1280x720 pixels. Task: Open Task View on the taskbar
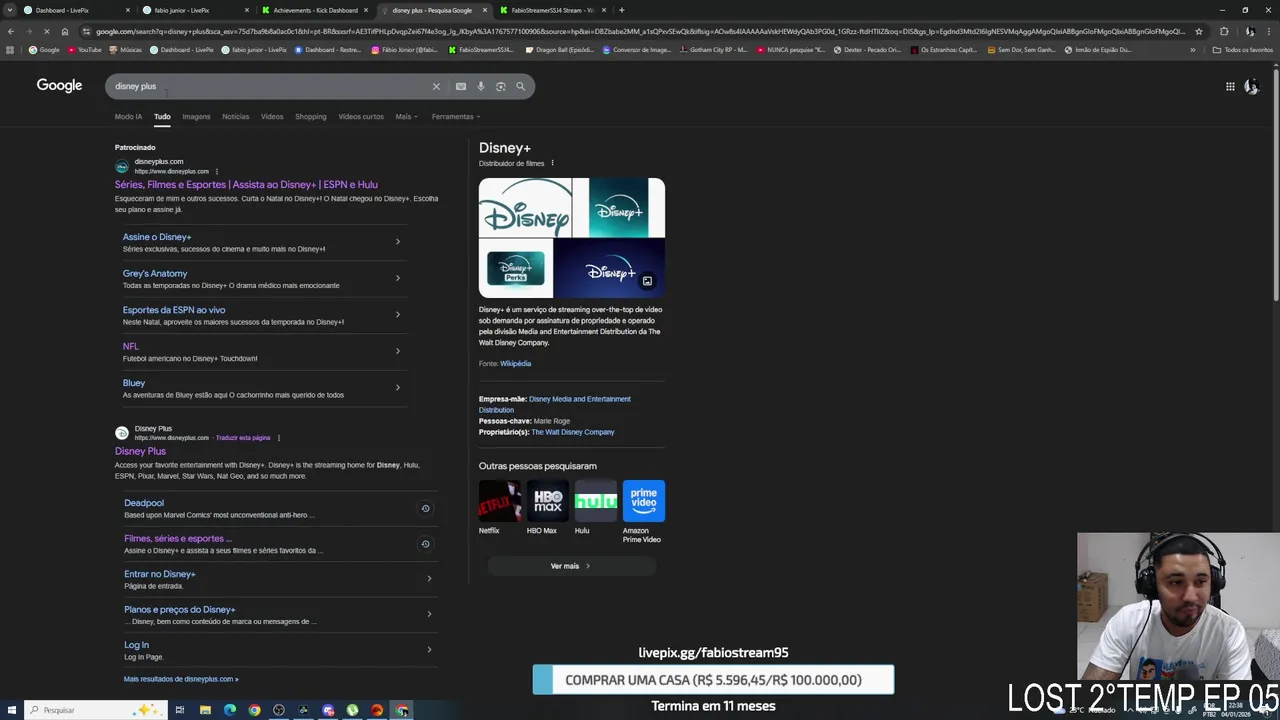point(180,710)
